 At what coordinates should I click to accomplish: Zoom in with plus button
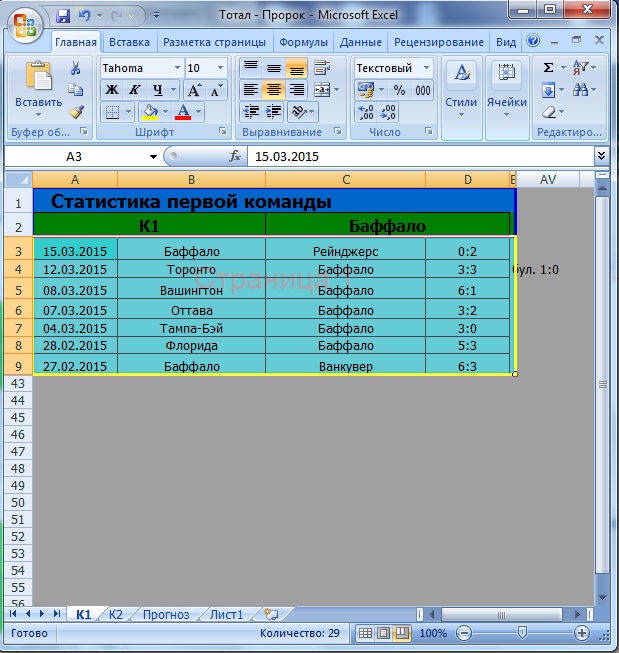click(x=582, y=633)
